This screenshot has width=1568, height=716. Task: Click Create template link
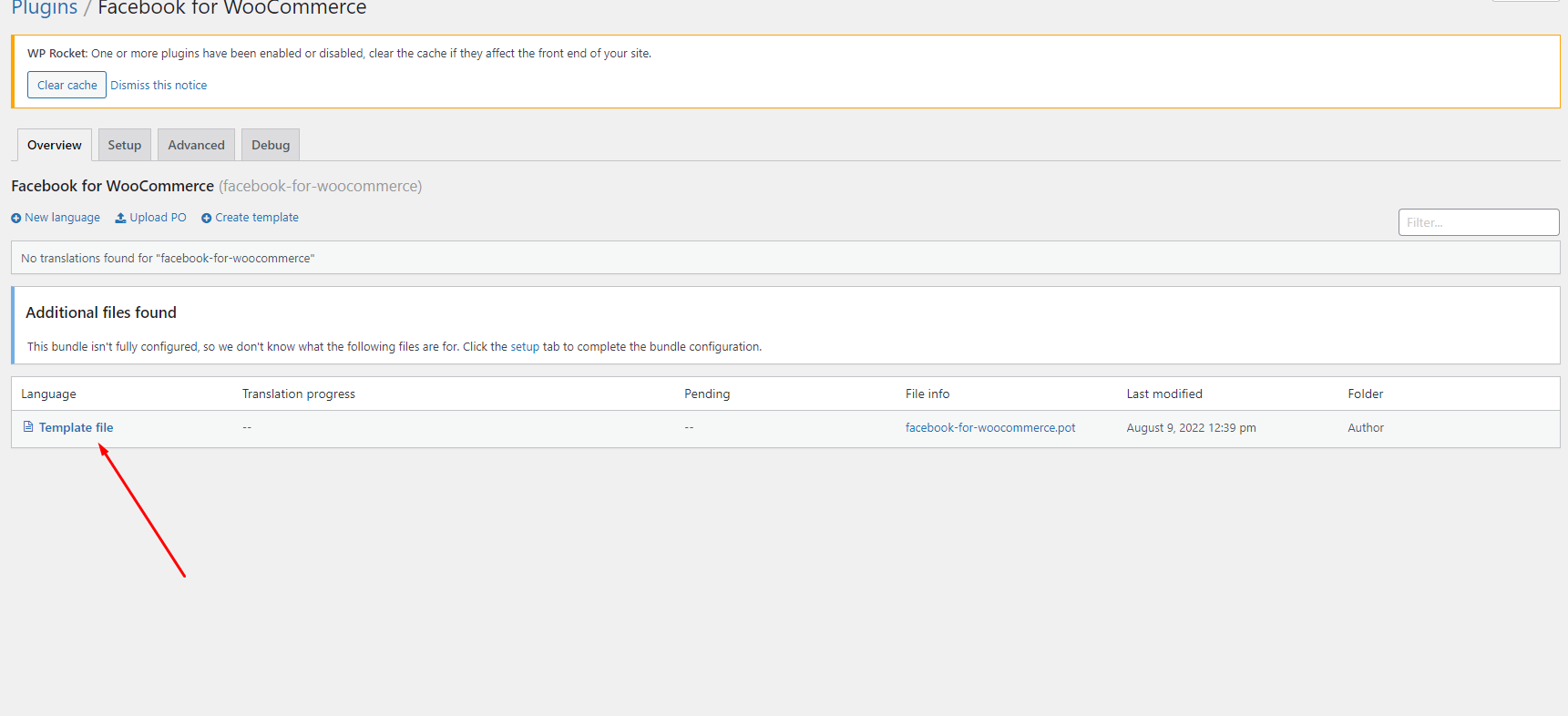(257, 218)
